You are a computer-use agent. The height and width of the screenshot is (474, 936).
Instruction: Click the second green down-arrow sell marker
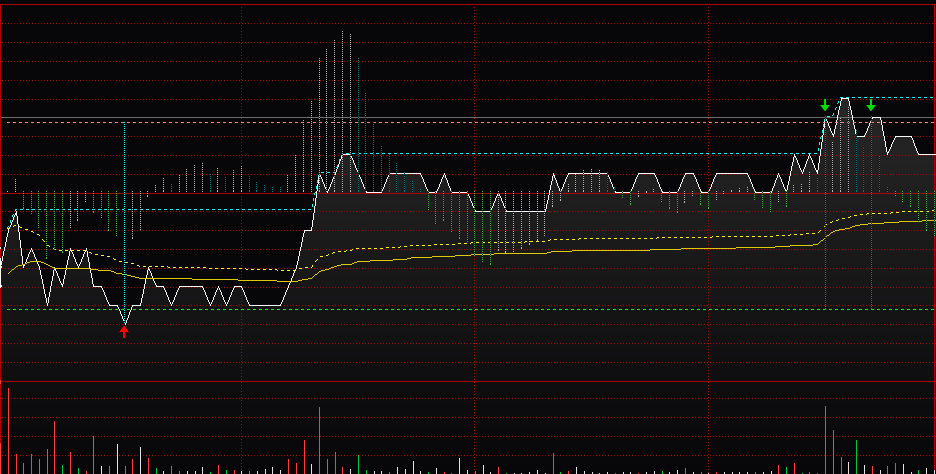[x=871, y=105]
